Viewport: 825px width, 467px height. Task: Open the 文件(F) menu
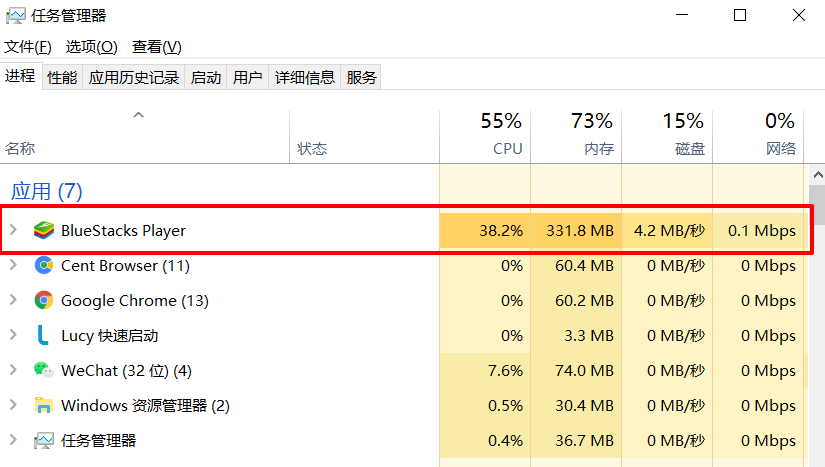click(28, 47)
